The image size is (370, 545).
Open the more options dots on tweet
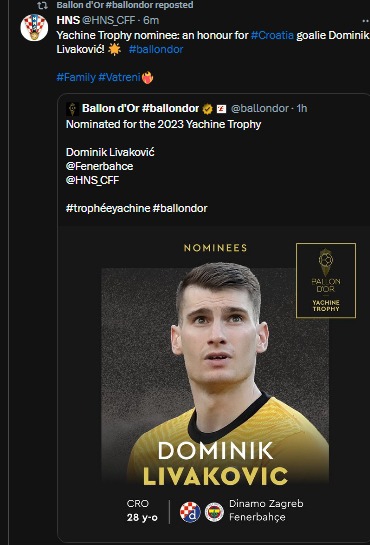point(365,21)
